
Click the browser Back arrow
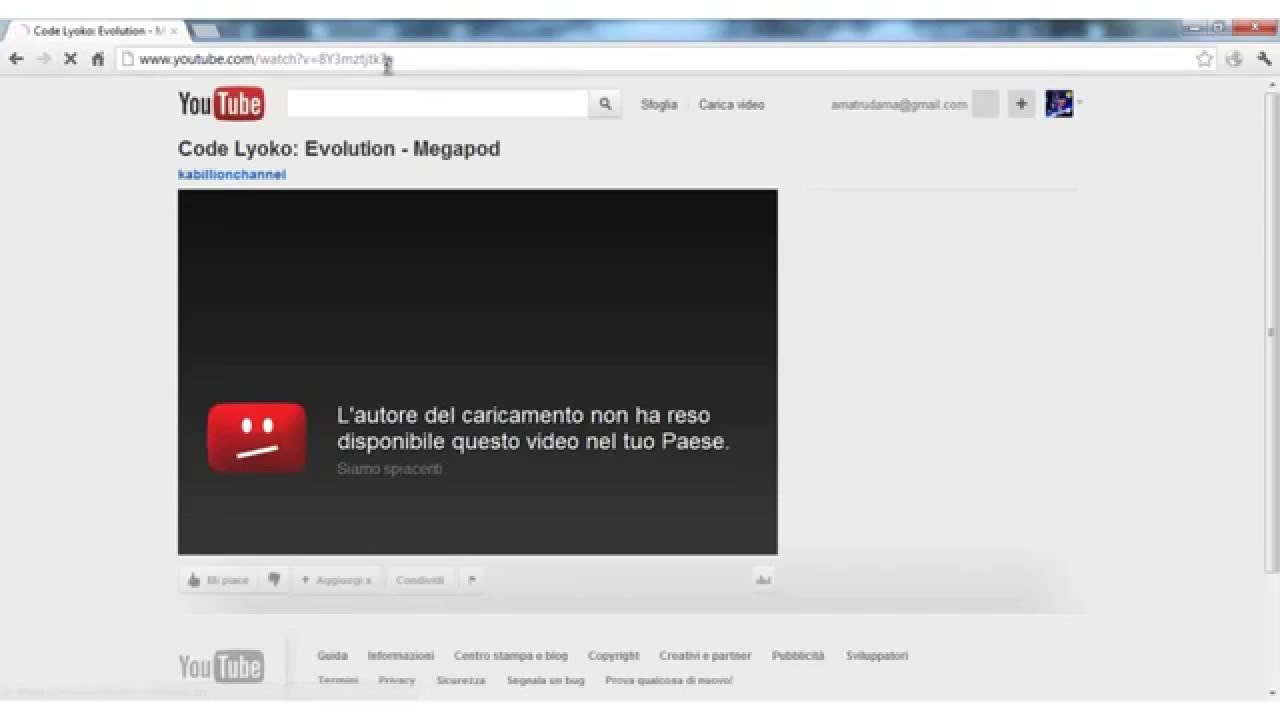pos(16,59)
